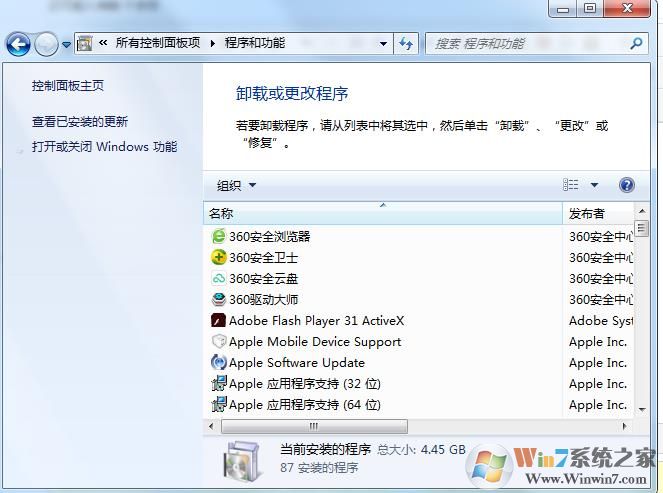Refresh the 程序和功能 view
Viewport: 663px width, 493px height.
[406, 43]
